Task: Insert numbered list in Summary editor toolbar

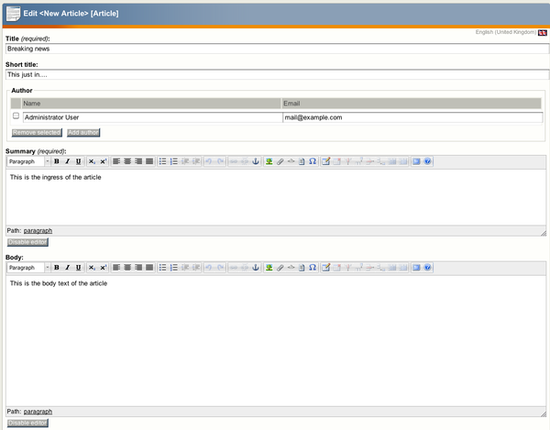Action: (x=174, y=161)
